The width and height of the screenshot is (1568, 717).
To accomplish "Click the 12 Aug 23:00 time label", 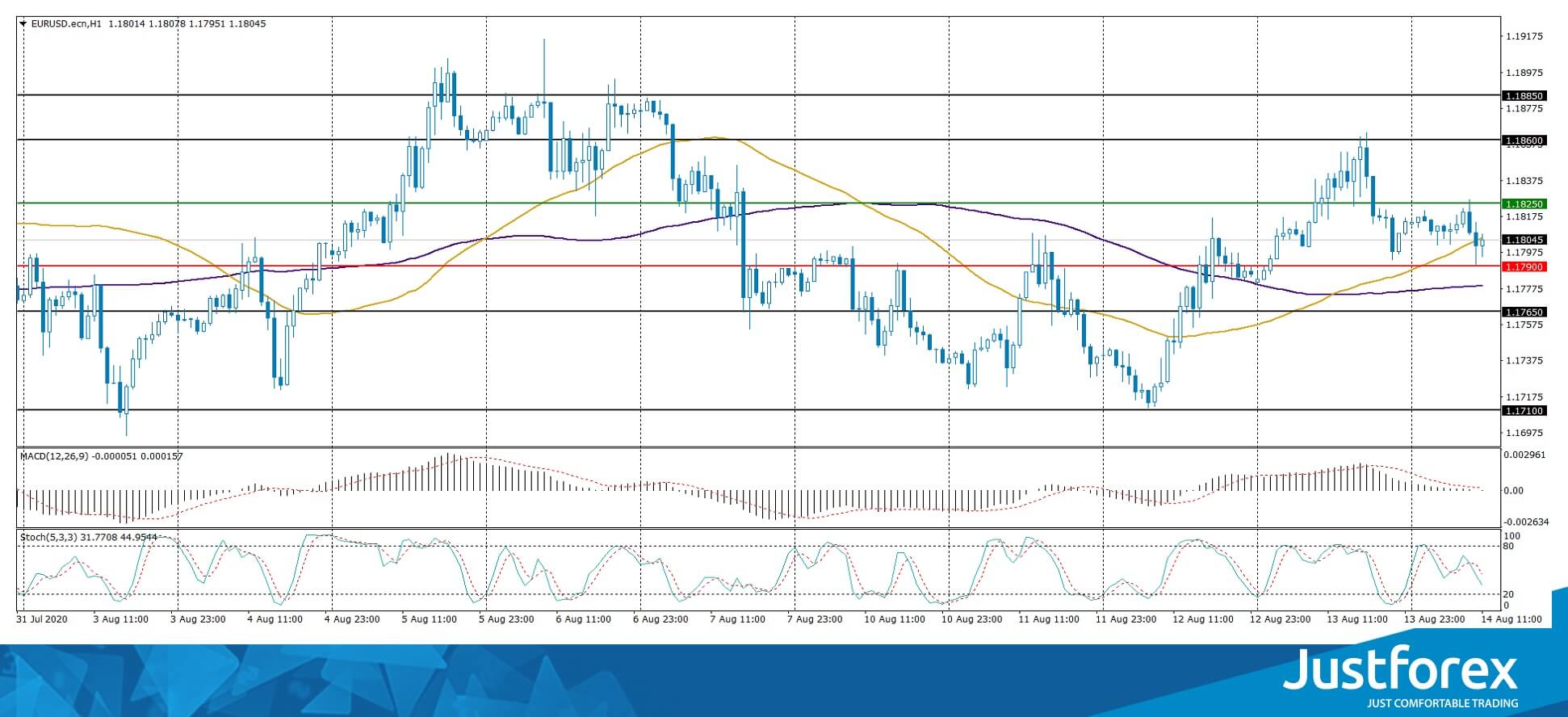I will click(1280, 619).
